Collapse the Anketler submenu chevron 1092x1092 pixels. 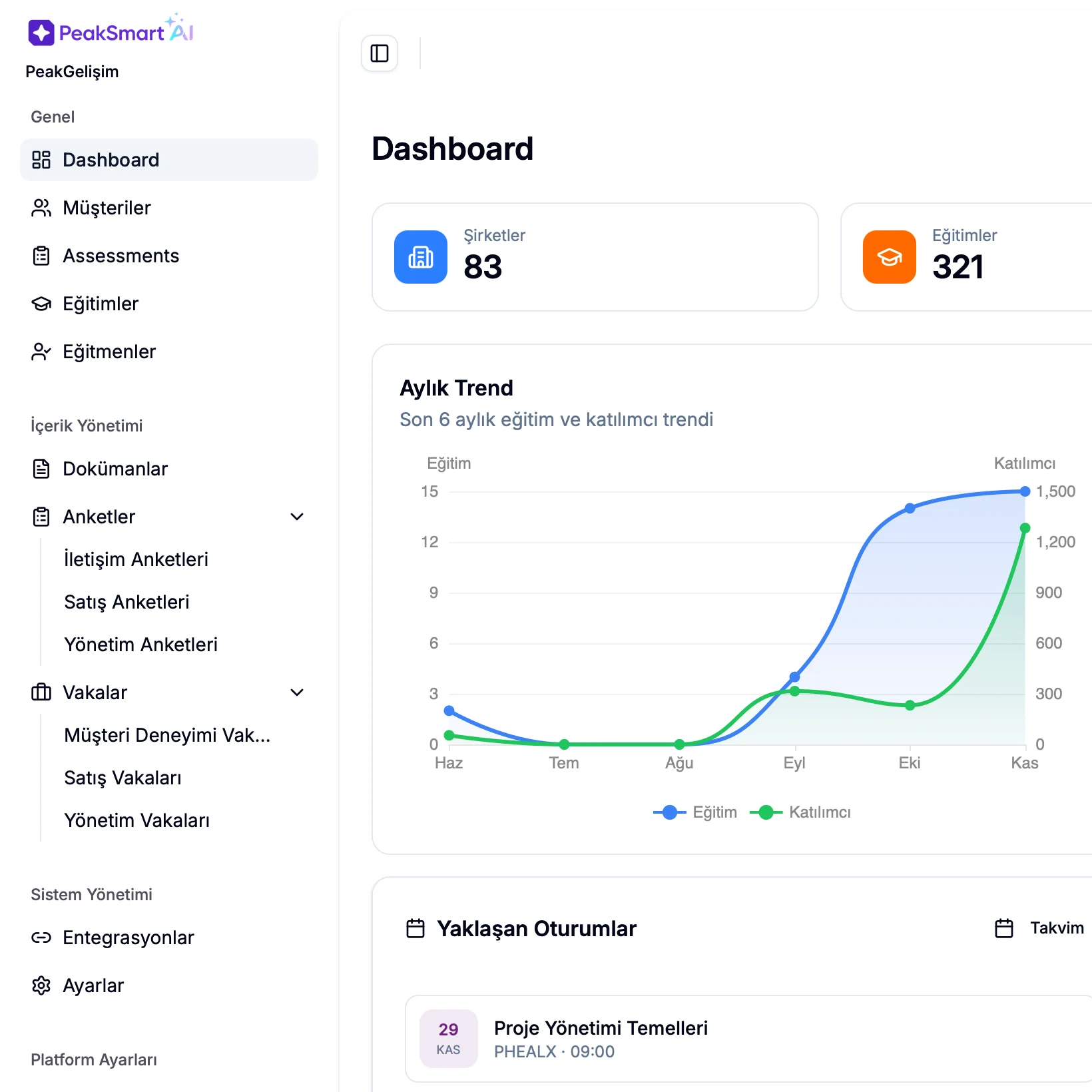(x=297, y=517)
